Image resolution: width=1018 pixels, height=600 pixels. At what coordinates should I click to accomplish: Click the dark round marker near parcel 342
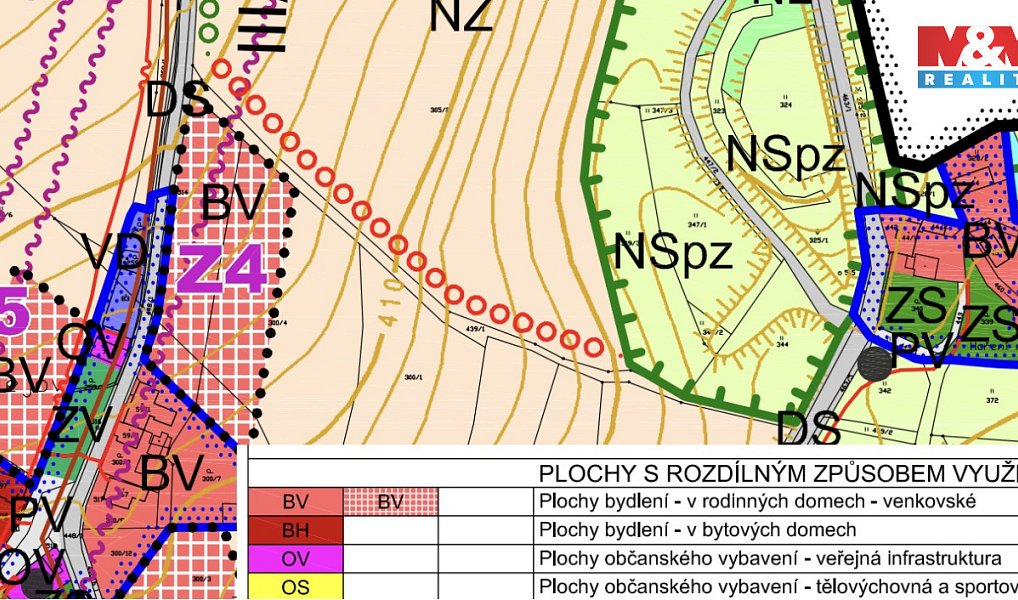click(x=875, y=364)
